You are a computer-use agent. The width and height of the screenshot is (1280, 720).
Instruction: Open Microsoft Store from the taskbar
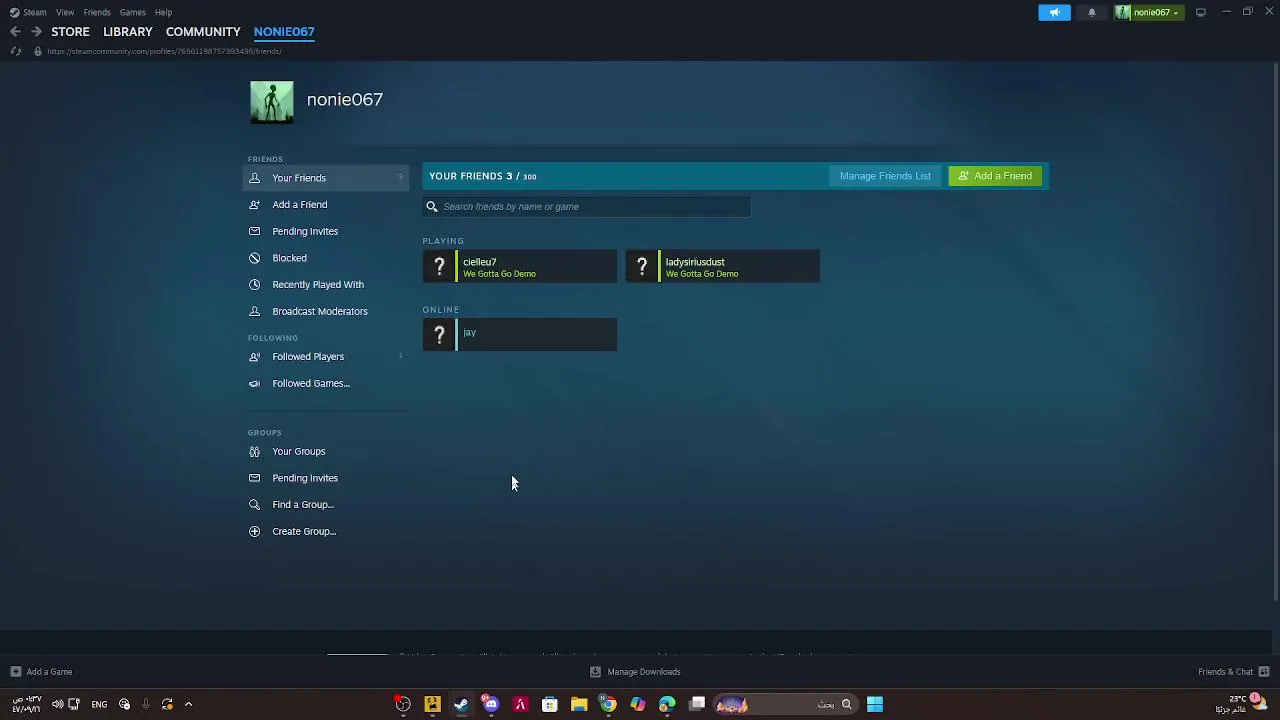549,705
